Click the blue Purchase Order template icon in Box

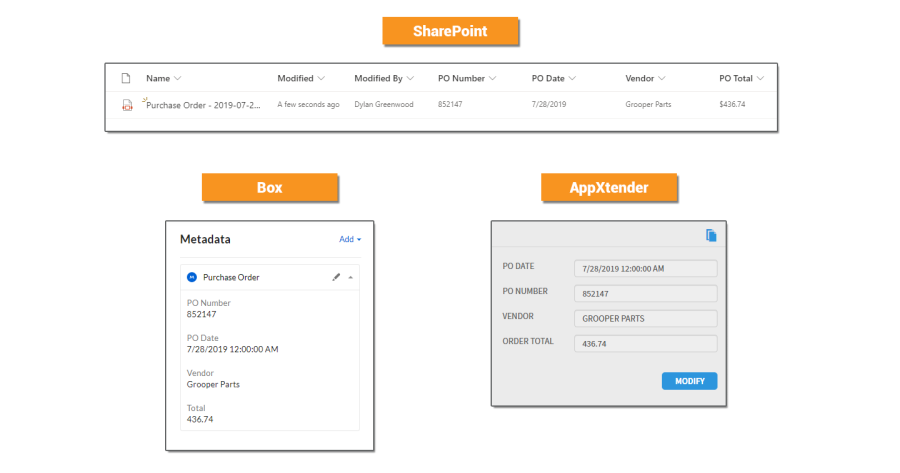click(x=192, y=277)
